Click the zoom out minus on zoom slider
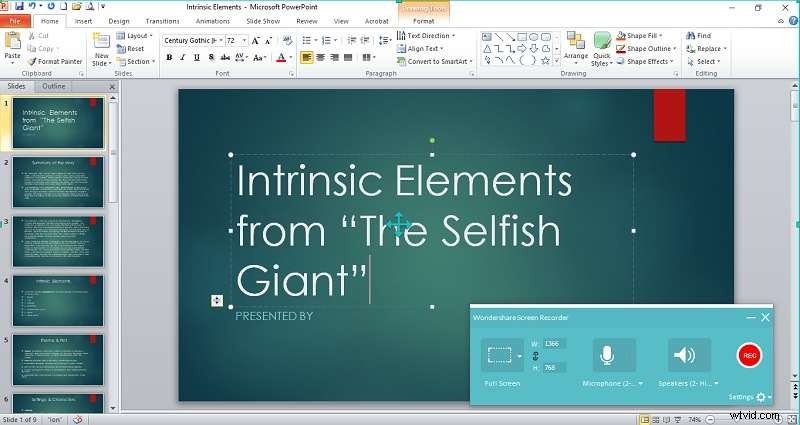The height and width of the screenshot is (425, 800). tap(711, 419)
